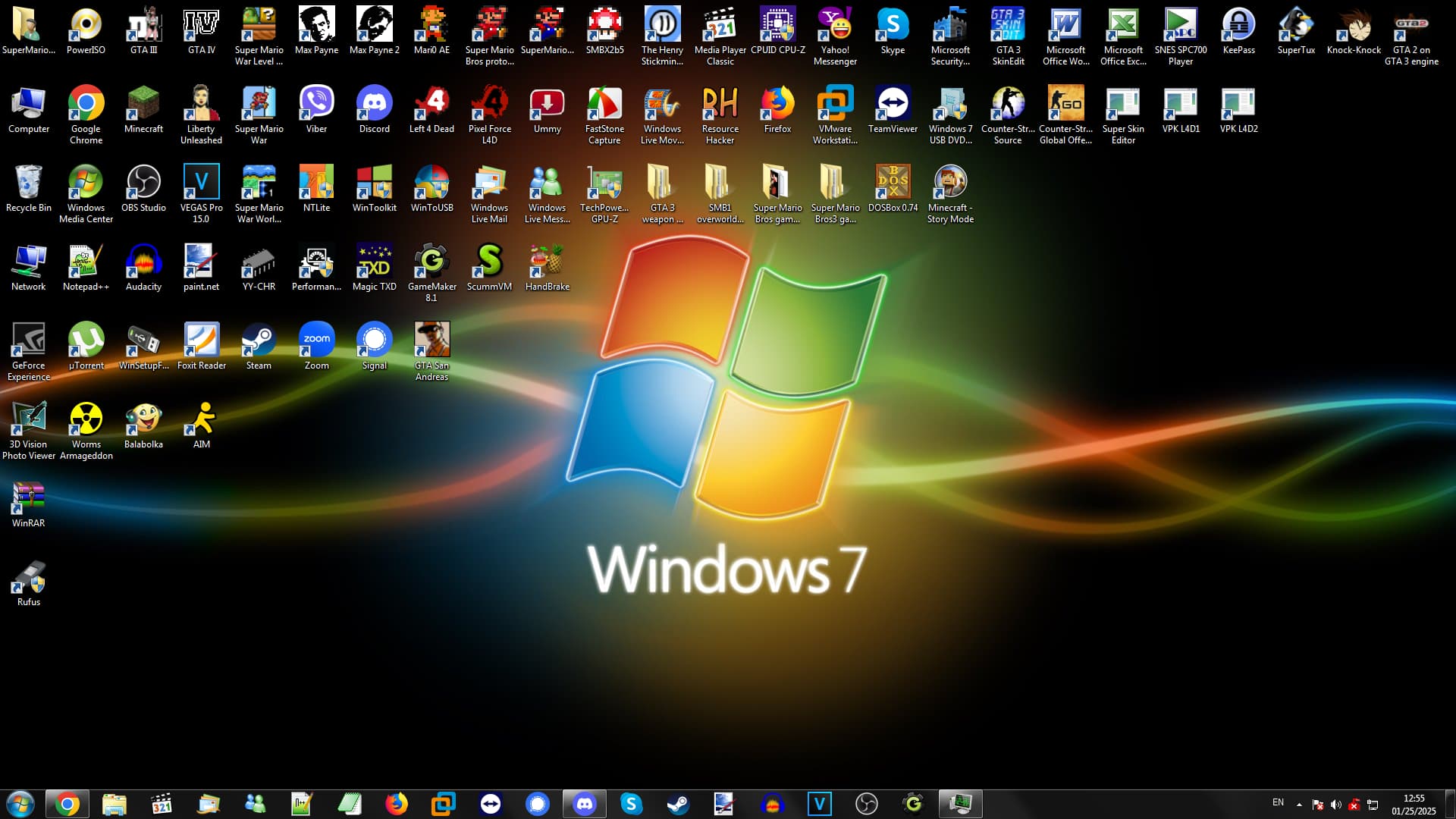Viewport: 1456px width, 819px height.
Task: Click the volume icon in system tray
Action: pos(1335,805)
